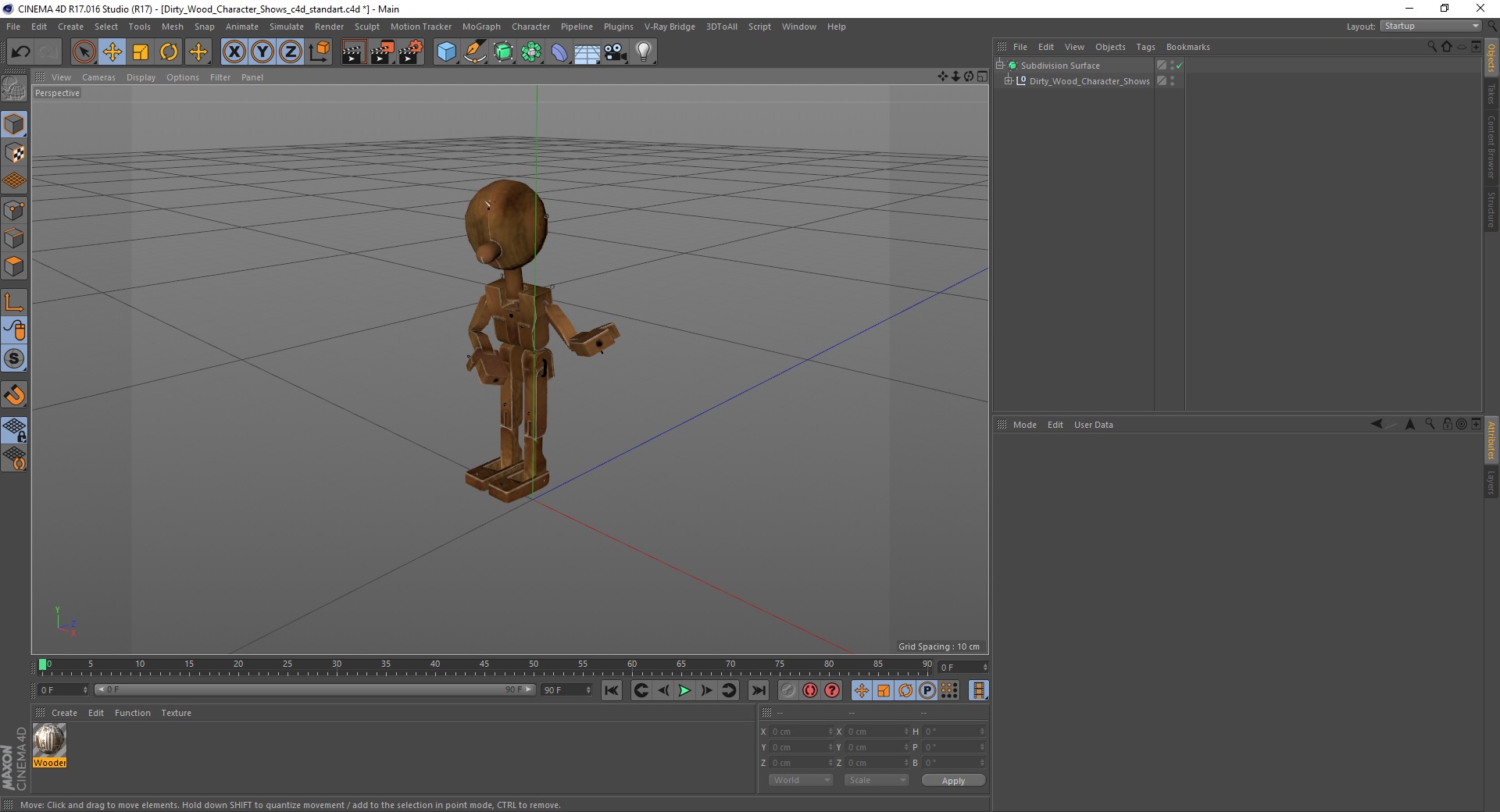Open the spline pen tool
Viewport: 1500px width, 812px height.
pyautogui.click(x=475, y=52)
